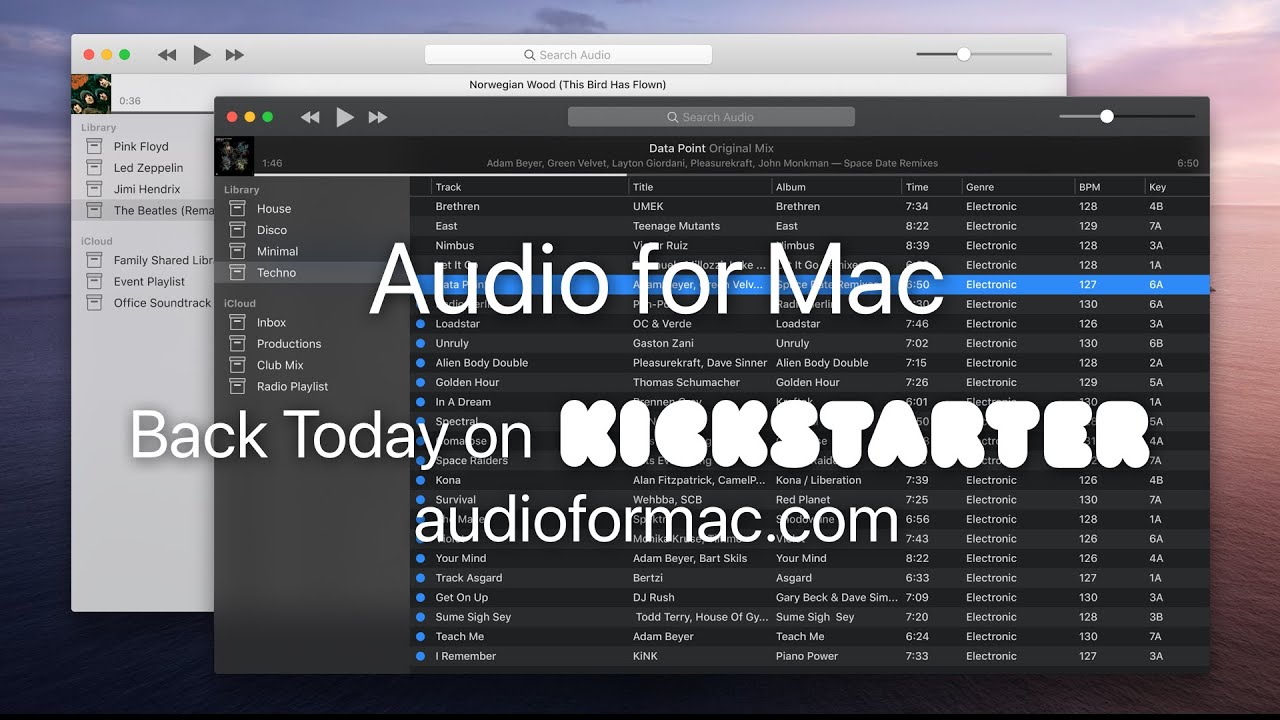Viewport: 1280px width, 720px height.
Task: Select Led Zeppelin in light window sidebar
Action: pos(148,168)
